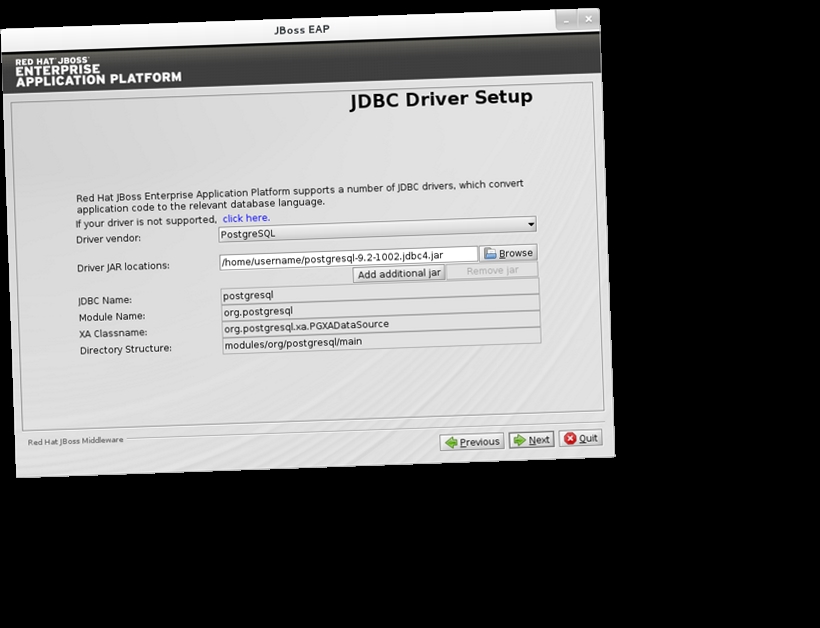This screenshot has height=628, width=820.
Task: Go back with the Previous button
Action: [x=472, y=442]
